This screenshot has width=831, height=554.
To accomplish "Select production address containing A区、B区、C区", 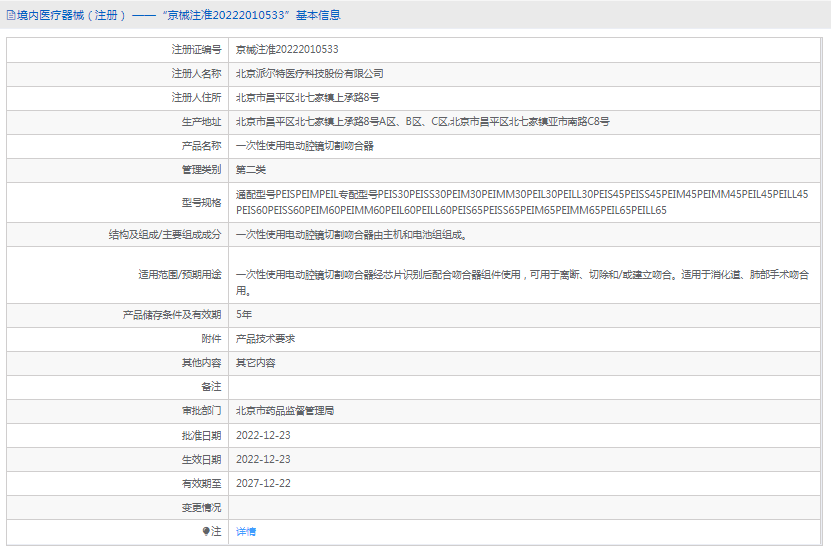I will 422,121.
